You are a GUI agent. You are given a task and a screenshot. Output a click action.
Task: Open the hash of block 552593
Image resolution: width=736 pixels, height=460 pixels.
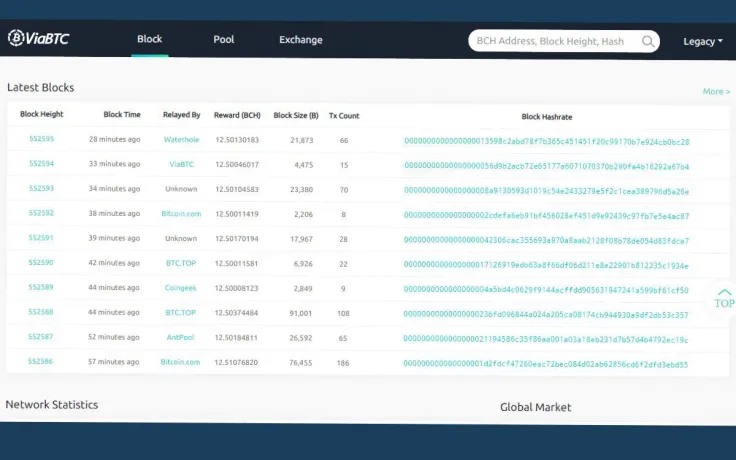(x=546, y=192)
